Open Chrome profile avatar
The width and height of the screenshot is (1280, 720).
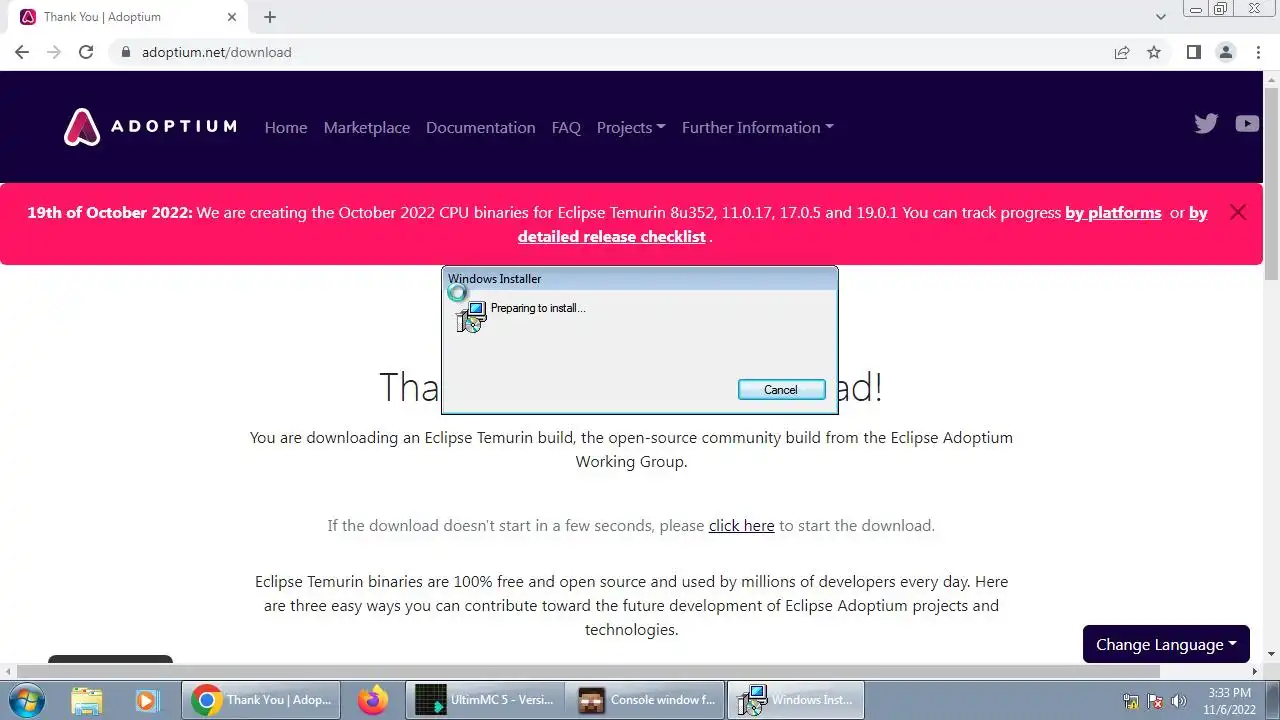1225,52
